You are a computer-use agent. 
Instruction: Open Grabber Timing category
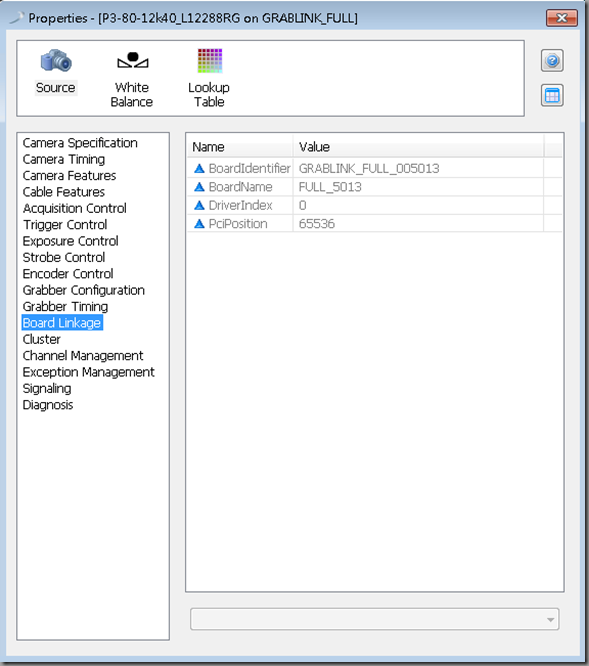pos(65,307)
